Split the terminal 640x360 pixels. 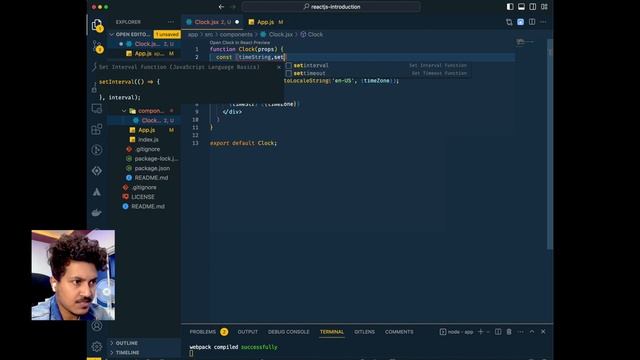point(498,332)
